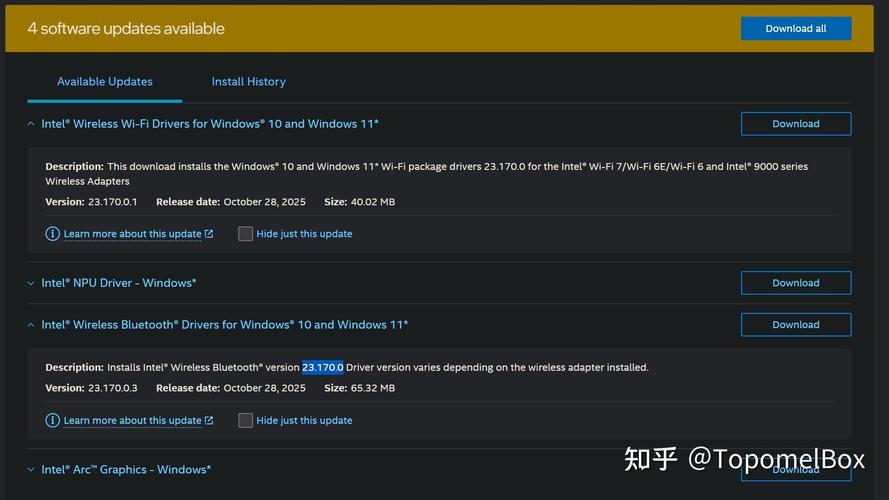
Task: Click the Hide just this update label for Wi-Fi
Action: coord(304,234)
